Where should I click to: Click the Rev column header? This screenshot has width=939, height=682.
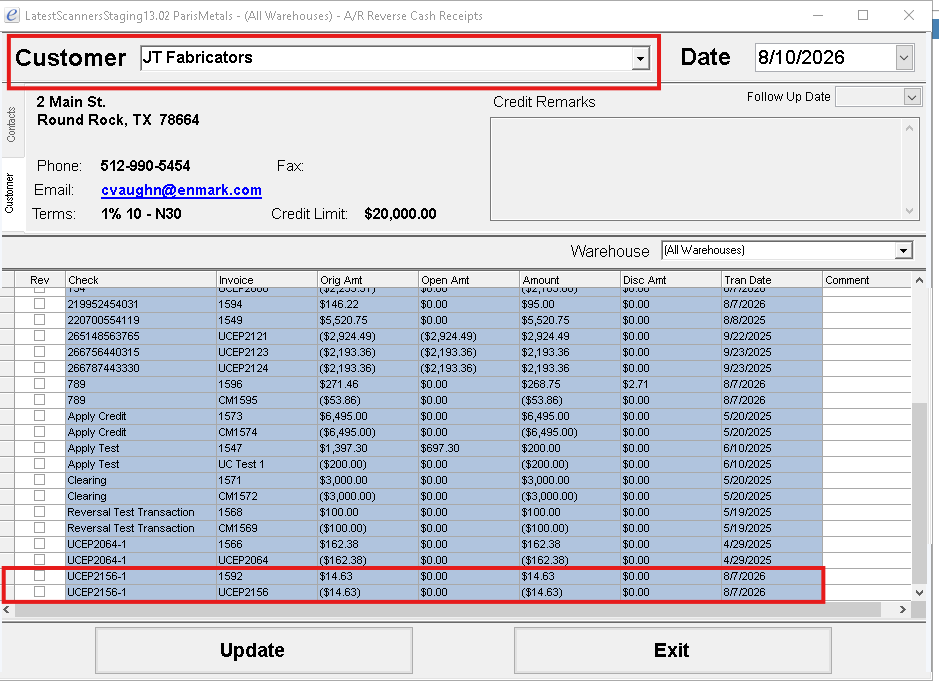click(x=40, y=280)
